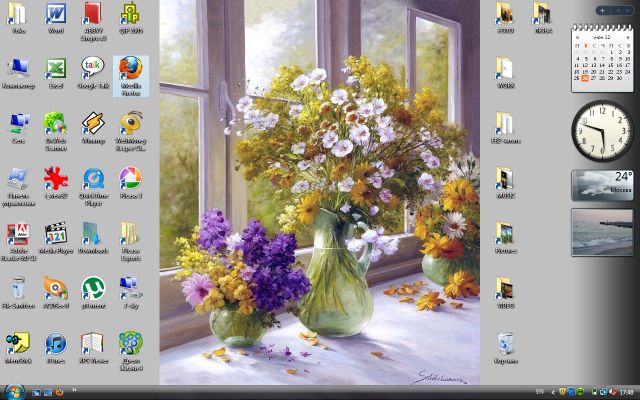
Task: Launch the ACDSee shortcut
Action: tap(56, 293)
